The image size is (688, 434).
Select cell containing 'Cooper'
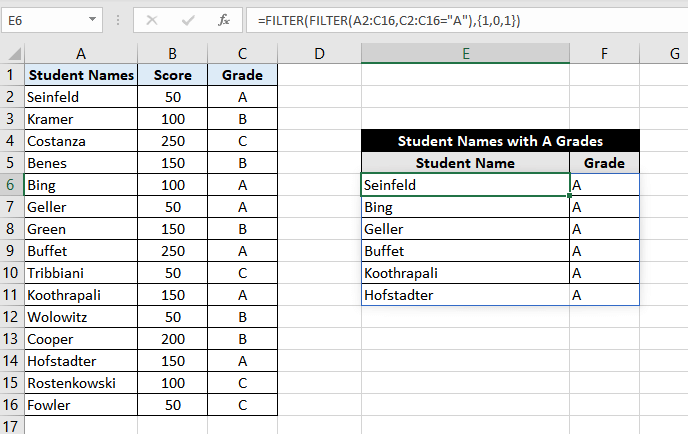(x=81, y=339)
